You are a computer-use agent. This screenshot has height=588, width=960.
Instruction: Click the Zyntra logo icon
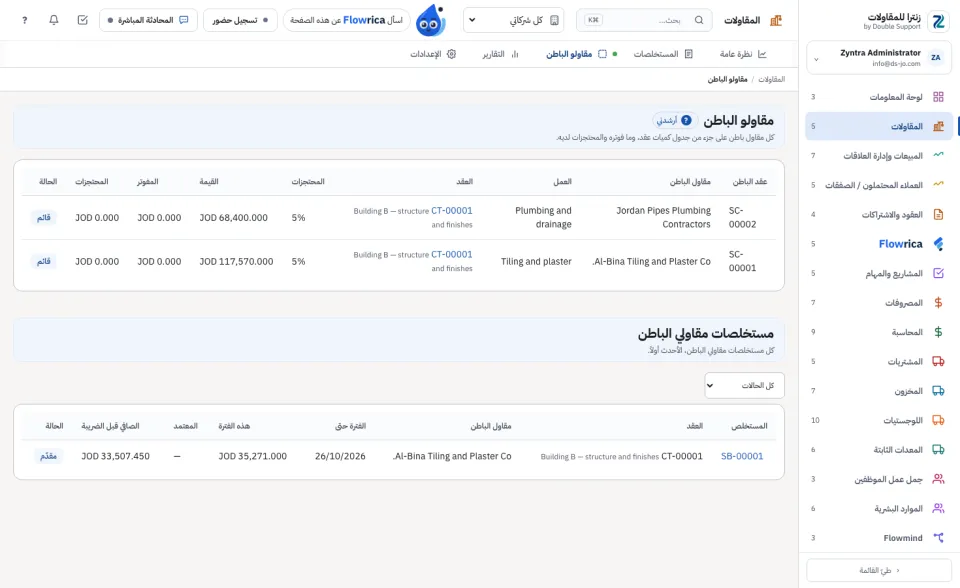coord(939,21)
